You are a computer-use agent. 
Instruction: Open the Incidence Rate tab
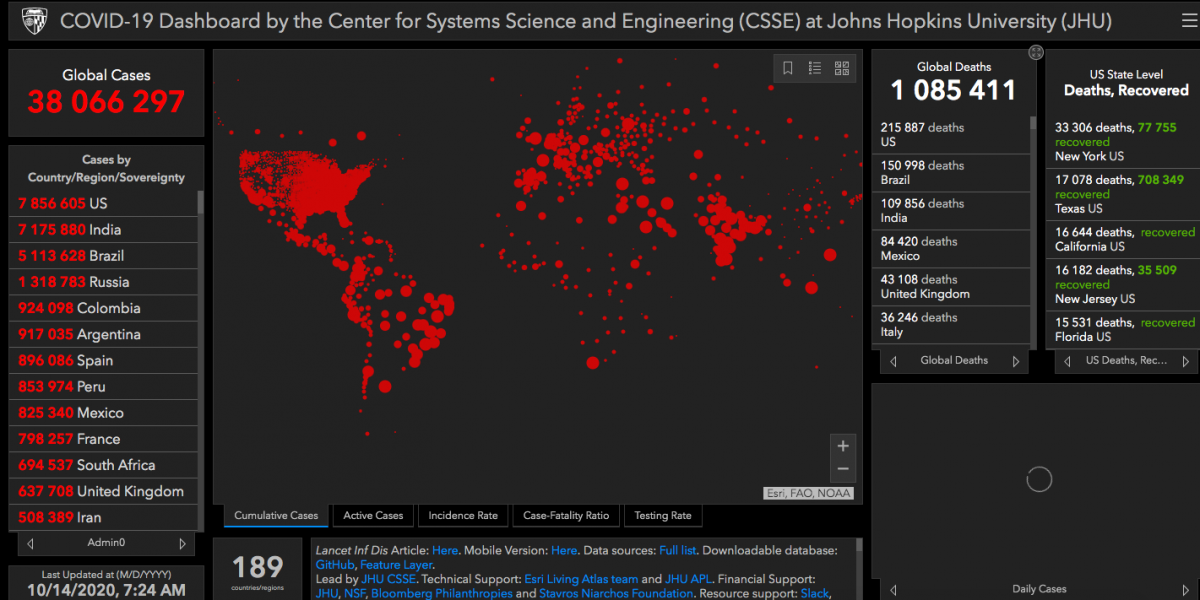click(463, 516)
